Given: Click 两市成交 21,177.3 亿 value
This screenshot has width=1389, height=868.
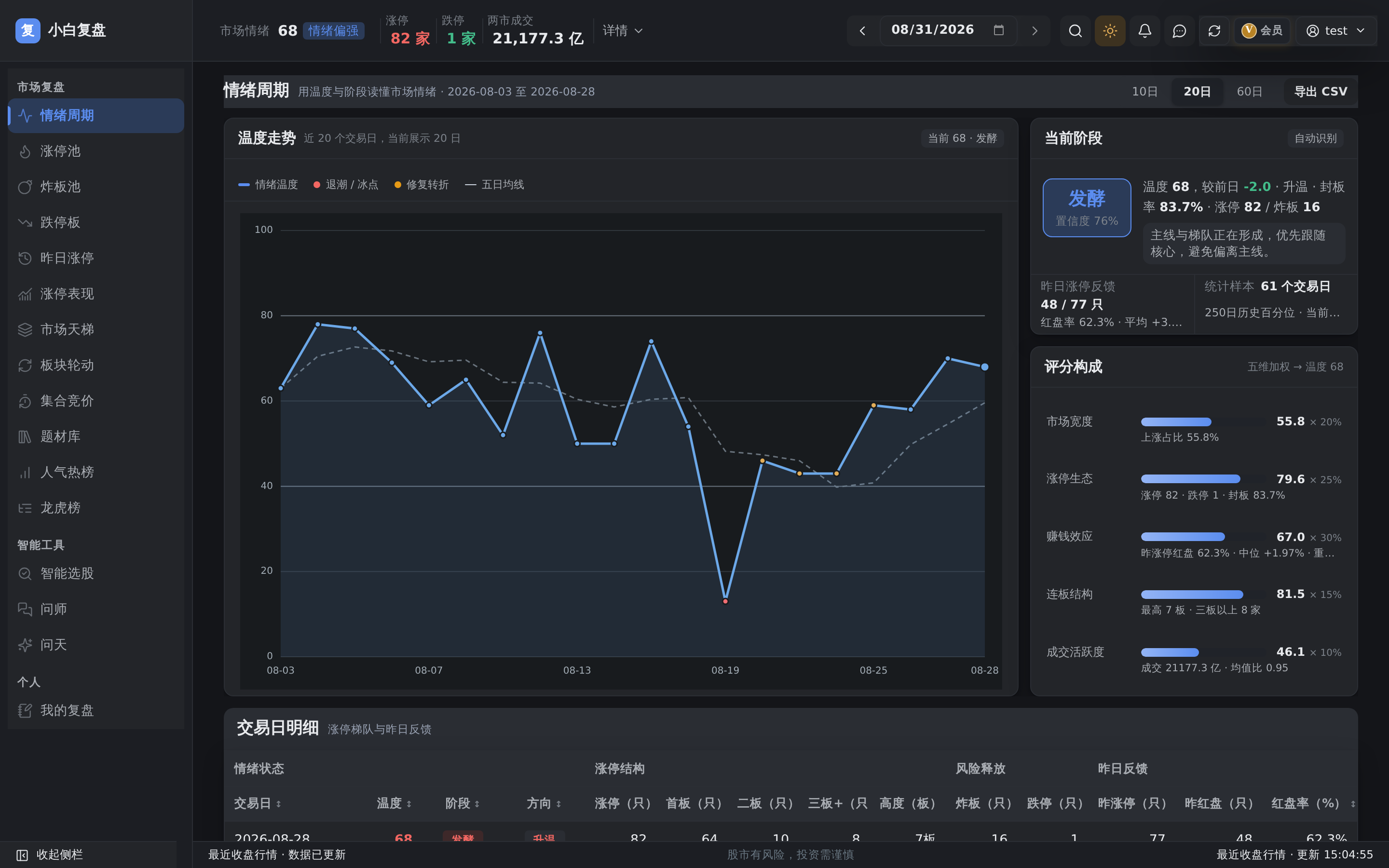Looking at the screenshot, I should click(538, 39).
